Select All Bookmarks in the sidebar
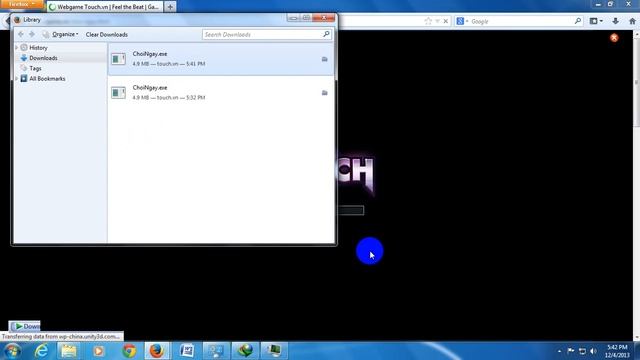Screen dimensions: 640x360 coord(47,78)
